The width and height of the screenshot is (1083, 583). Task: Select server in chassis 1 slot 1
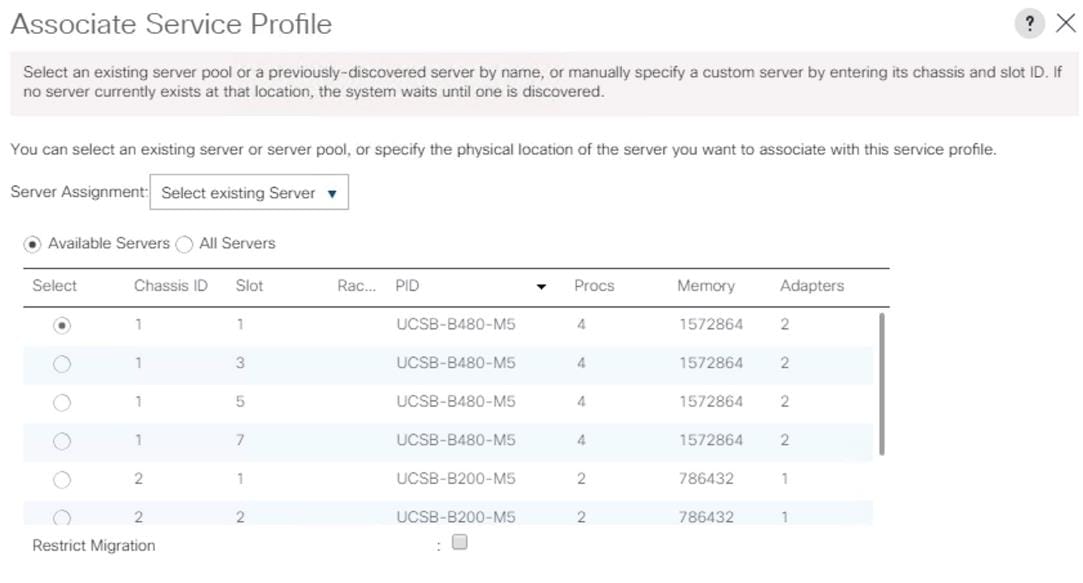point(62,325)
